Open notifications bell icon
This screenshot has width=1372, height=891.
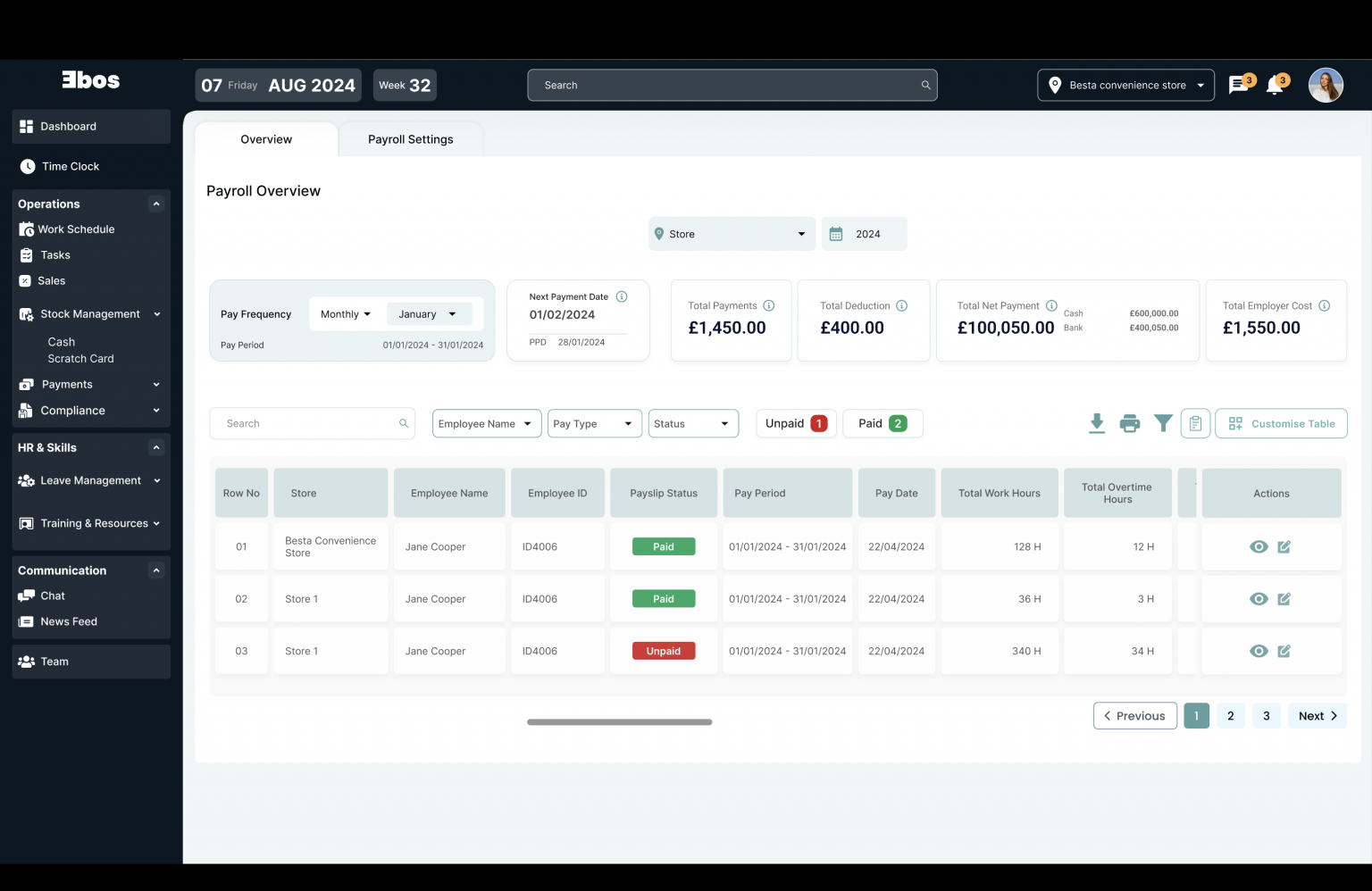coord(1276,85)
